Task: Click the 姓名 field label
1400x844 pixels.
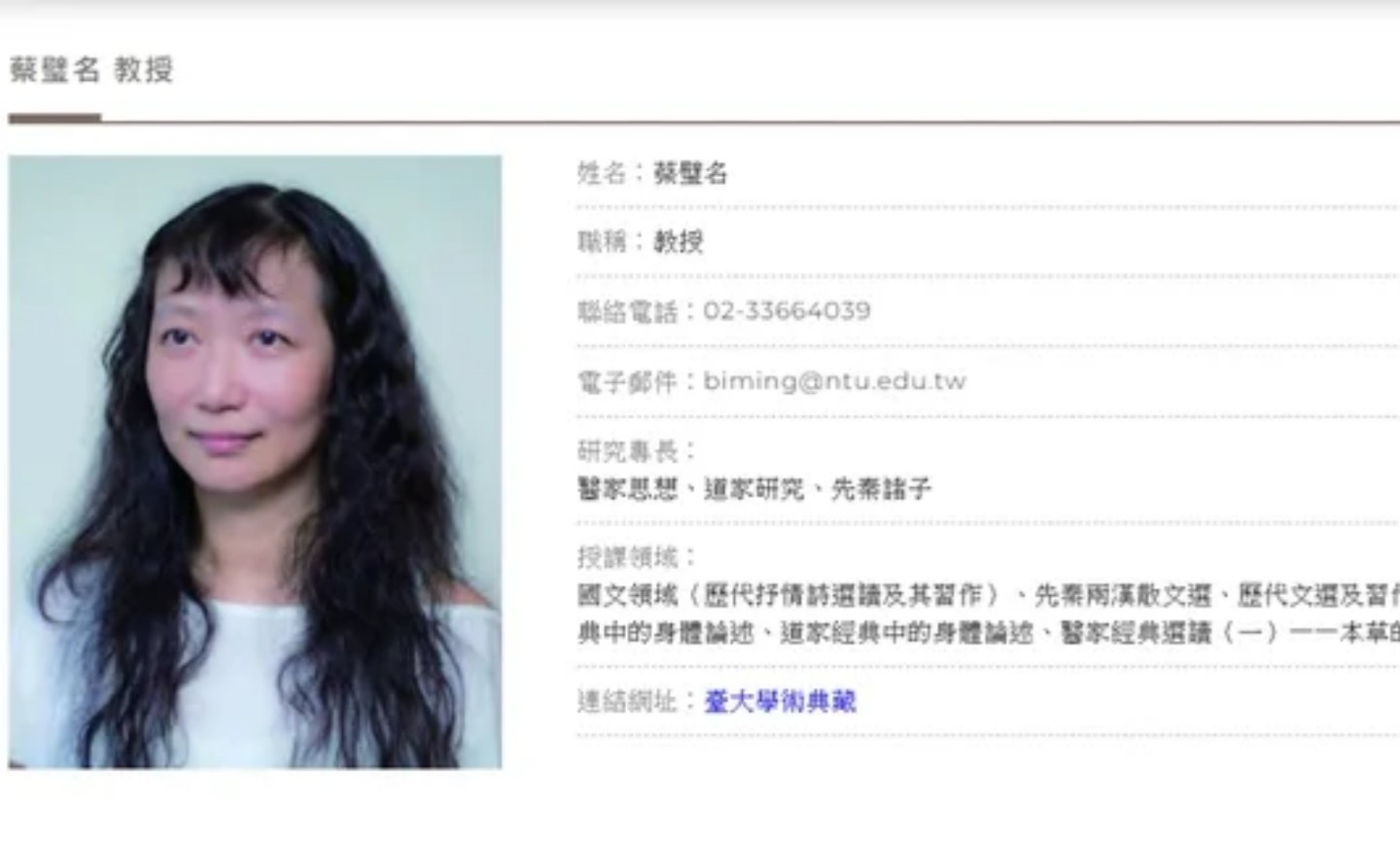Action: point(602,173)
